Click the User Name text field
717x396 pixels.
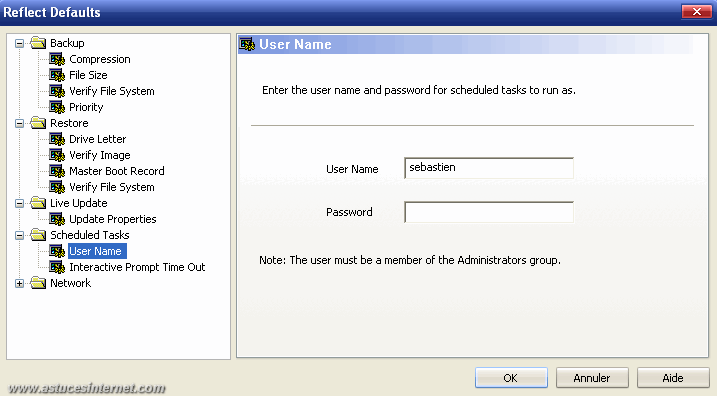coord(489,168)
